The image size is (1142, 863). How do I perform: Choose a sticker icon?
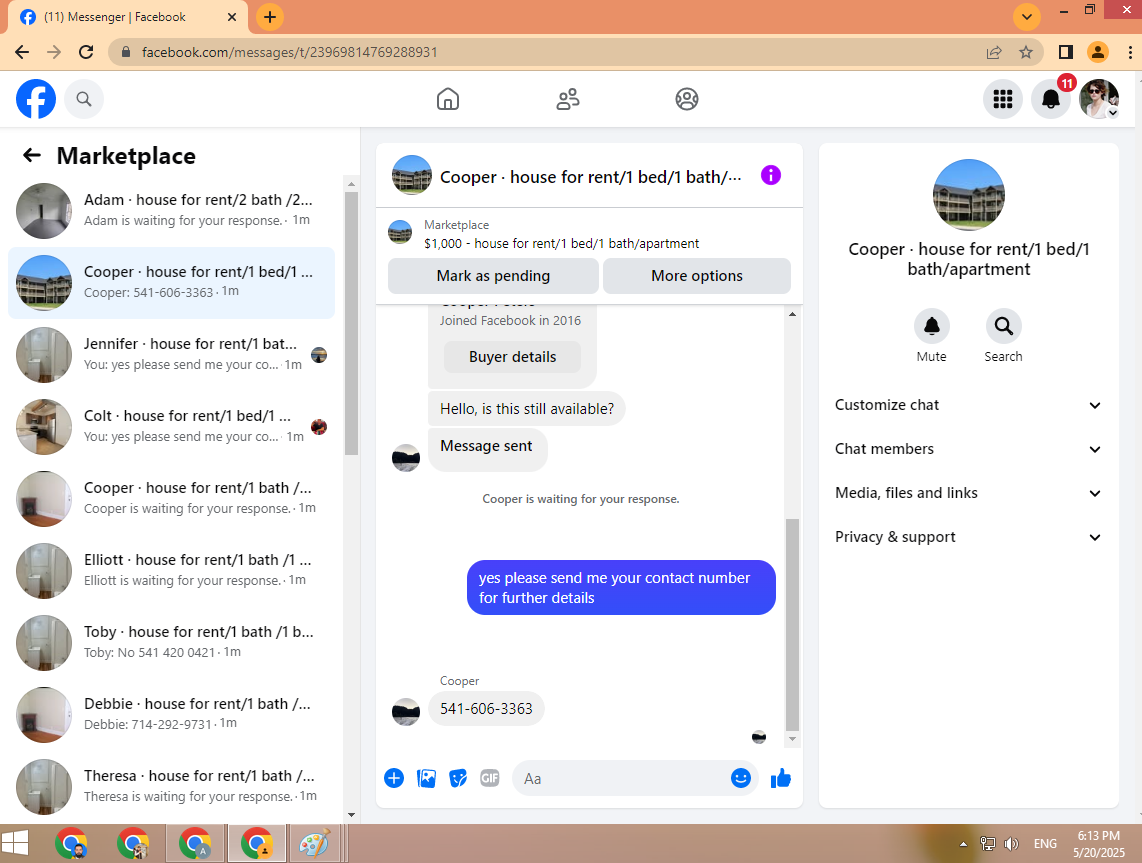(x=458, y=779)
